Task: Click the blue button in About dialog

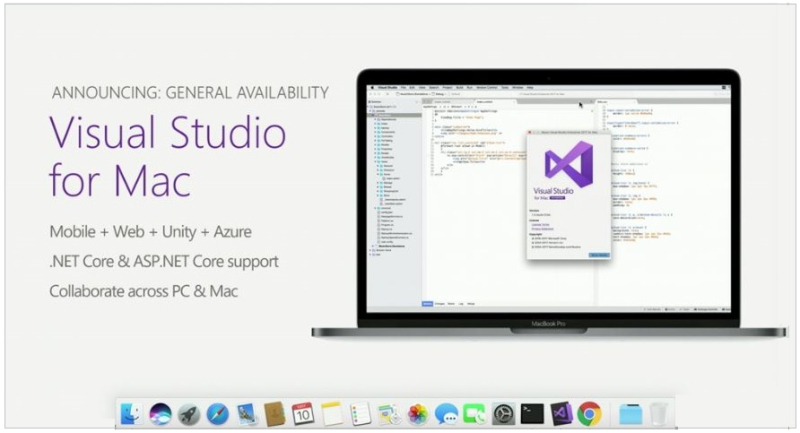Action: click(599, 255)
